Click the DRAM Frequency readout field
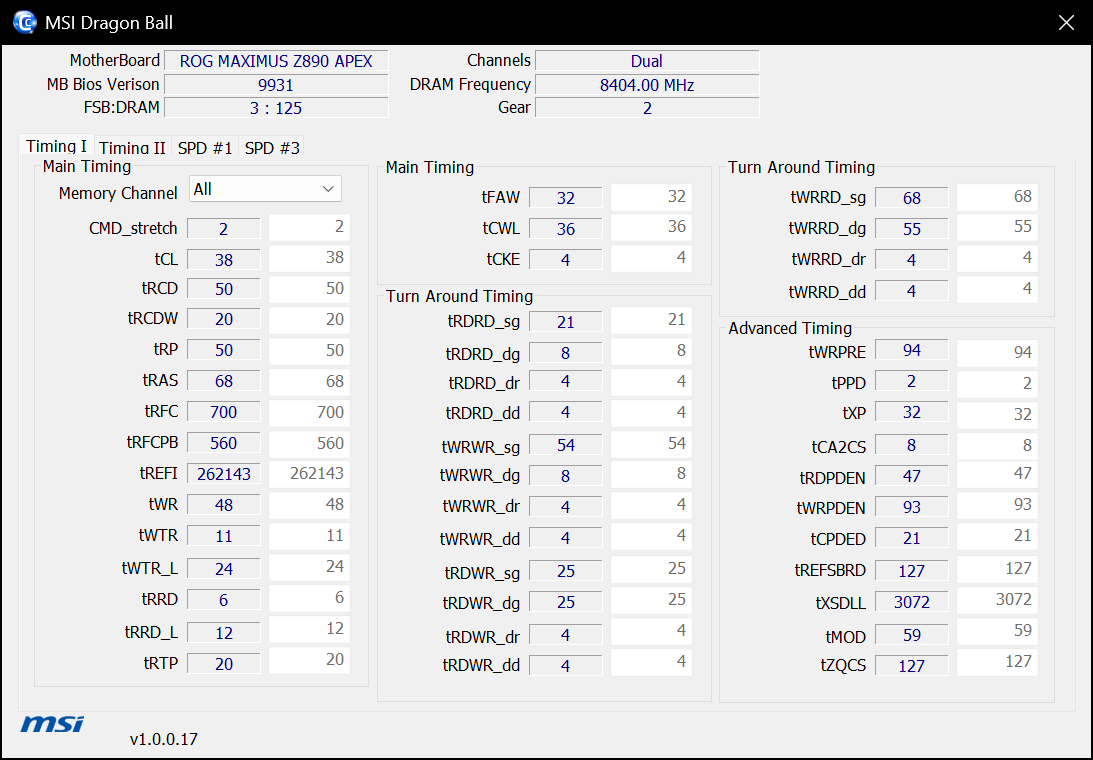The image size is (1093, 760). coord(646,85)
